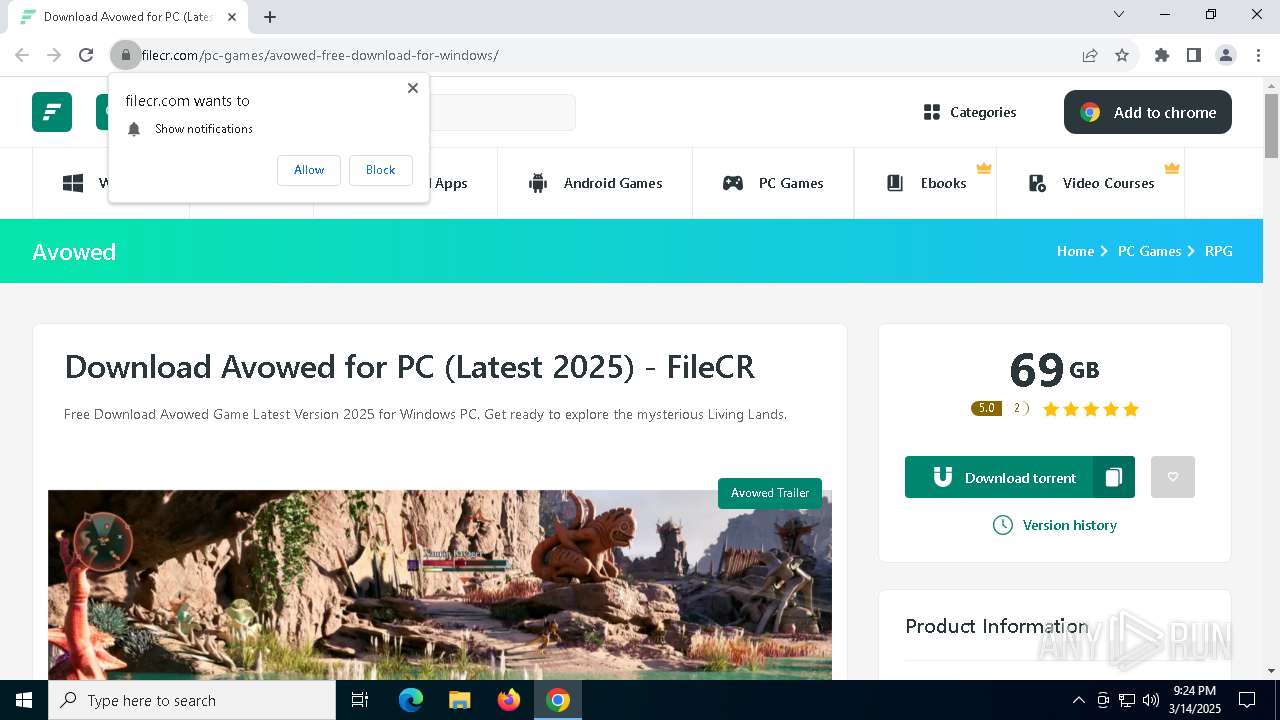Open volume control in tray
The height and width of the screenshot is (720, 1280).
1150,700
